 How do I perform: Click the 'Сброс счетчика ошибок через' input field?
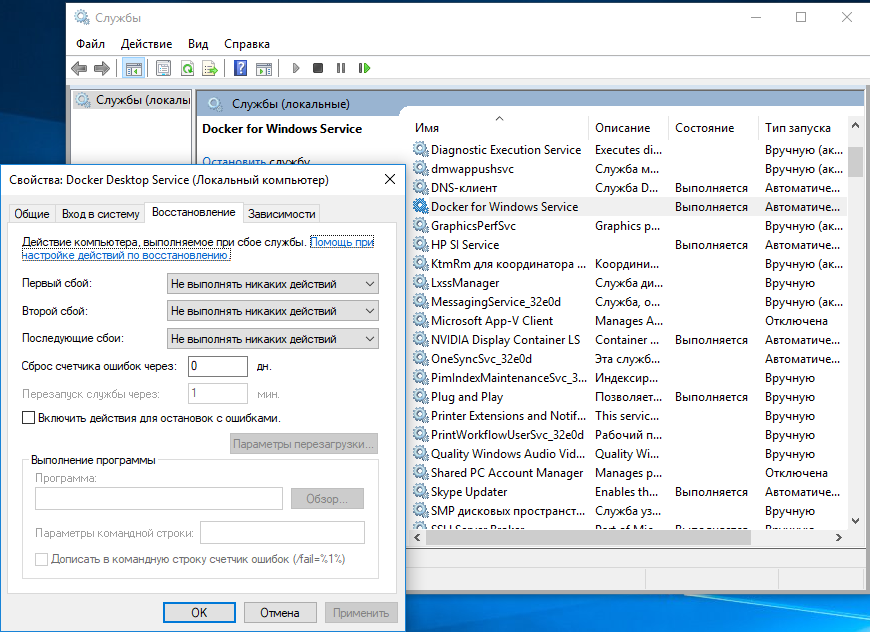tap(217, 366)
